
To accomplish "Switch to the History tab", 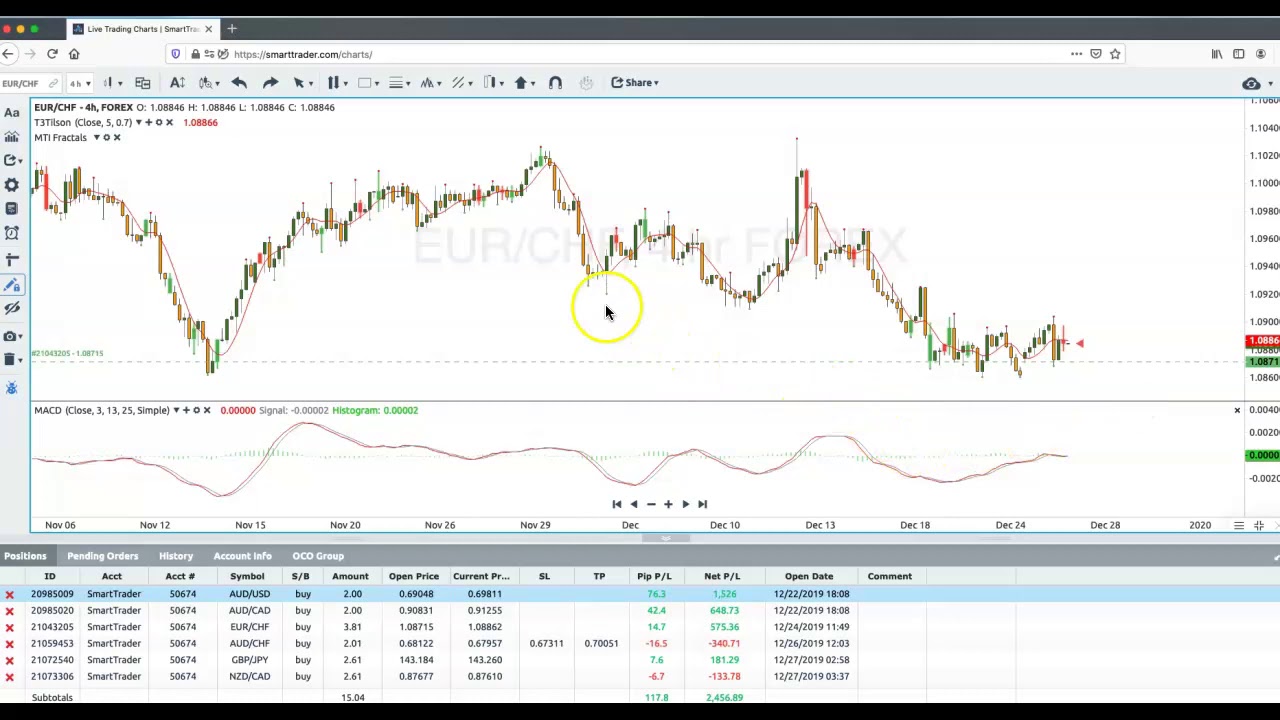I will coord(176,556).
